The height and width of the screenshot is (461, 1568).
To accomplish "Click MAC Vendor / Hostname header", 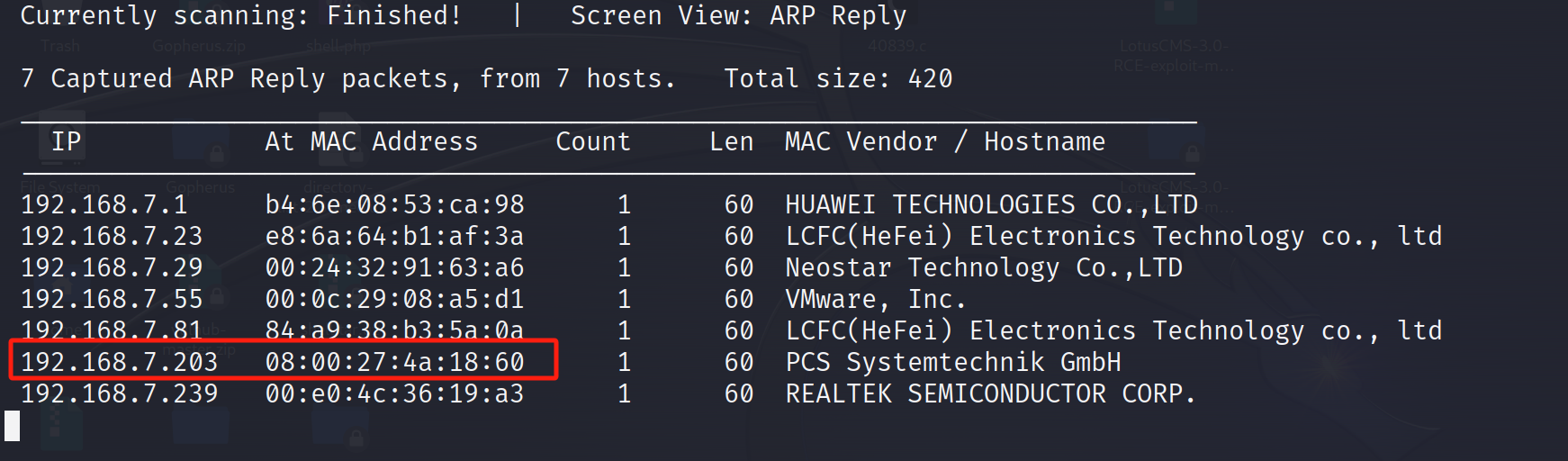I will tap(945, 141).
